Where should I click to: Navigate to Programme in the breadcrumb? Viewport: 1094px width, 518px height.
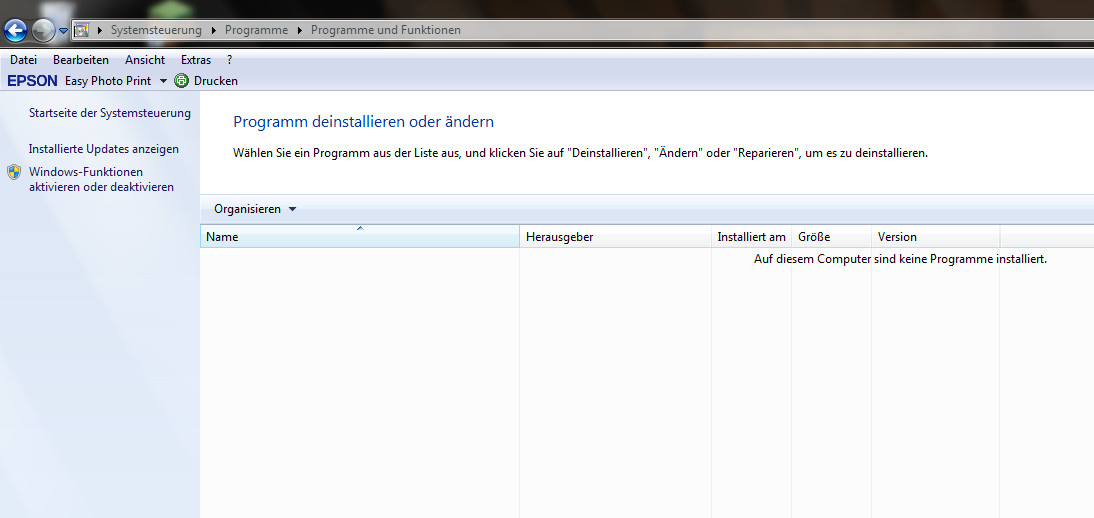[x=256, y=30]
